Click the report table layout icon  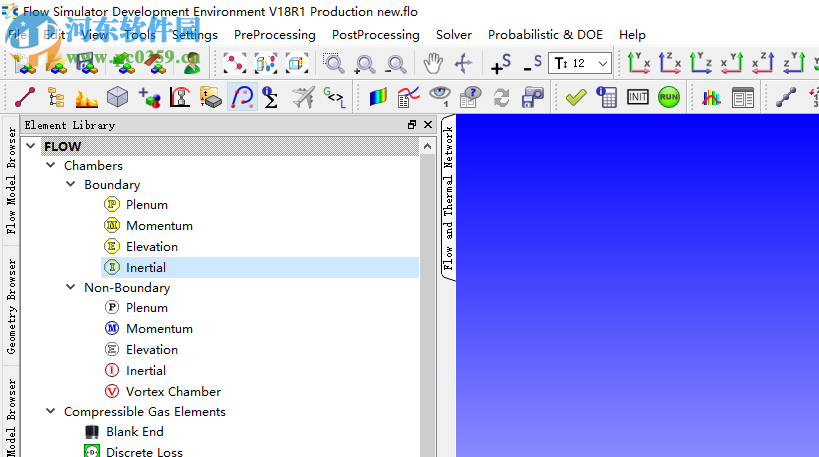[743, 97]
